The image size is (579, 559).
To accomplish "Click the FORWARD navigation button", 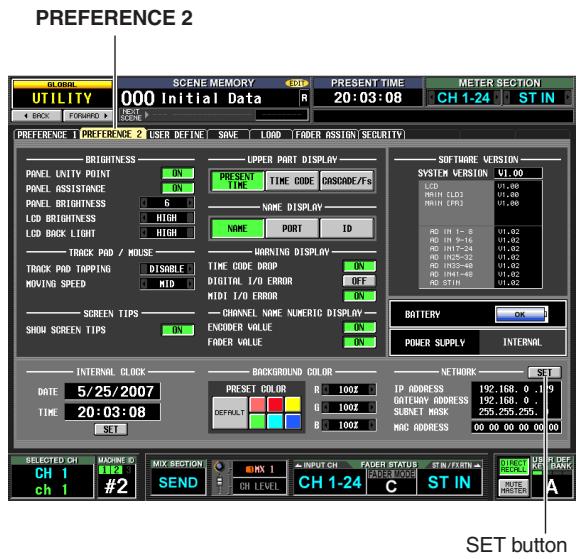I will 88,116.
